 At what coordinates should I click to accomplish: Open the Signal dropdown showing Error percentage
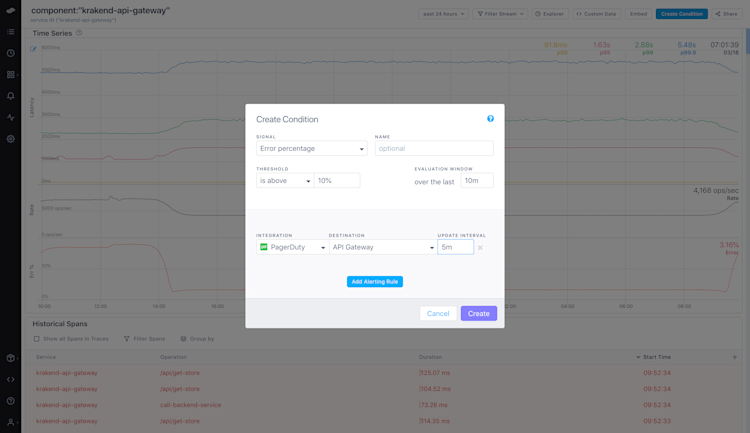point(311,148)
